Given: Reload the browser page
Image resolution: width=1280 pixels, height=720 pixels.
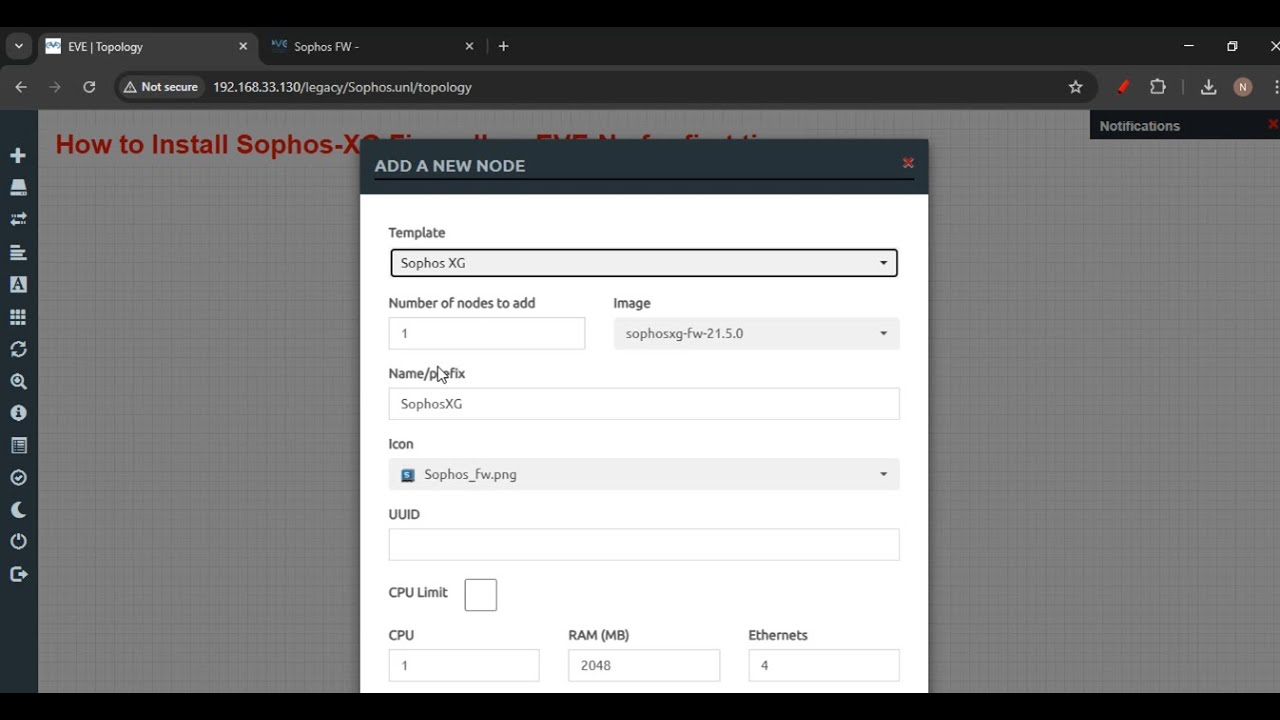Looking at the screenshot, I should pos(89,87).
